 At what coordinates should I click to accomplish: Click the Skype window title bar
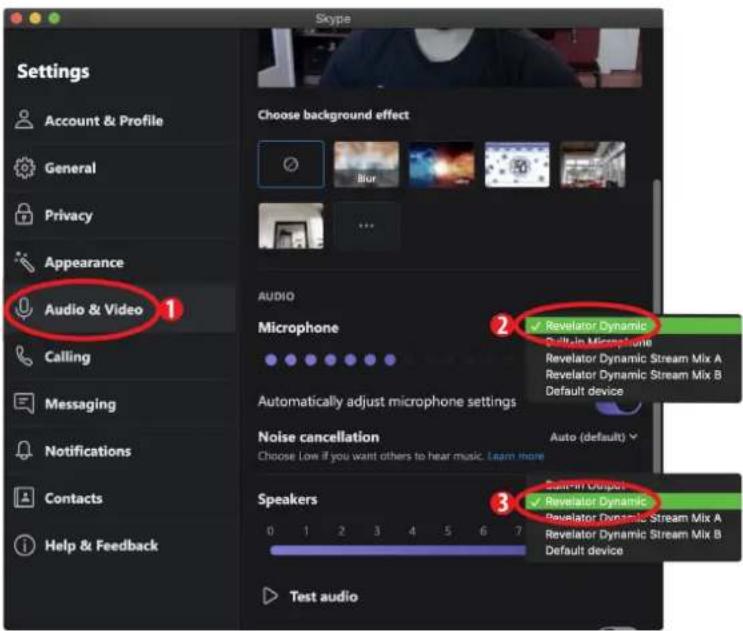coord(333,18)
